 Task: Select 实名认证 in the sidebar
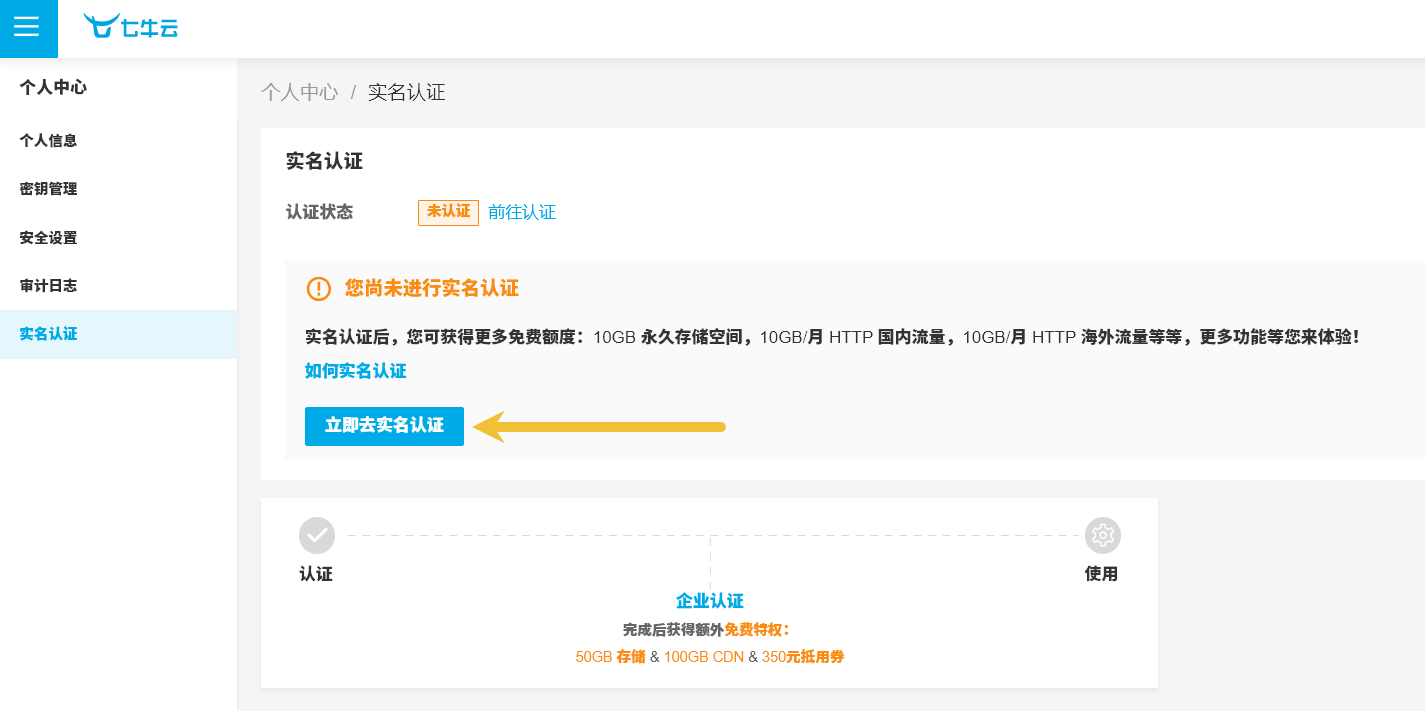(x=48, y=334)
